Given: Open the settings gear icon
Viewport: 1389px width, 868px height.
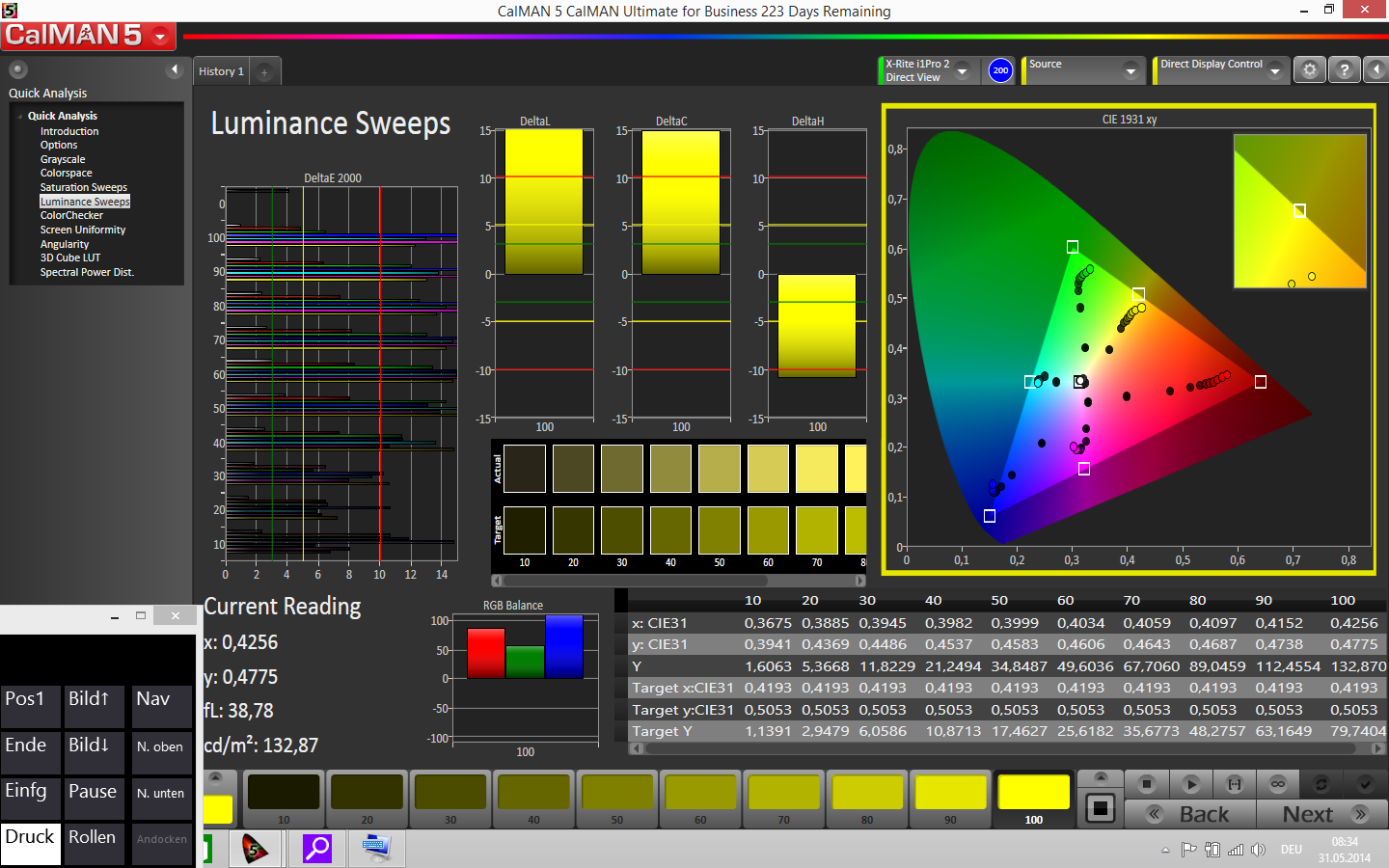Looking at the screenshot, I should (x=1309, y=69).
